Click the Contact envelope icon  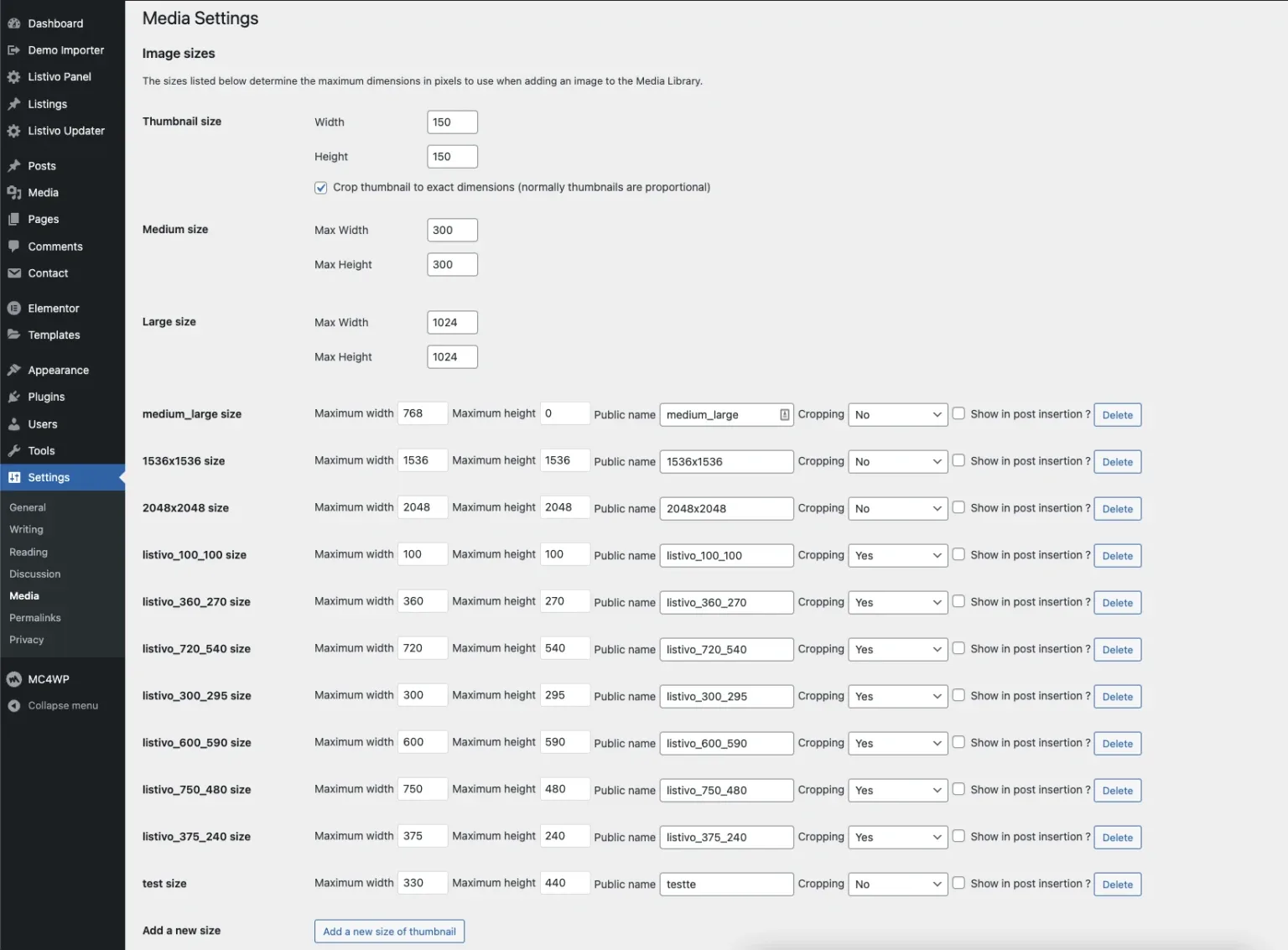tap(14, 273)
